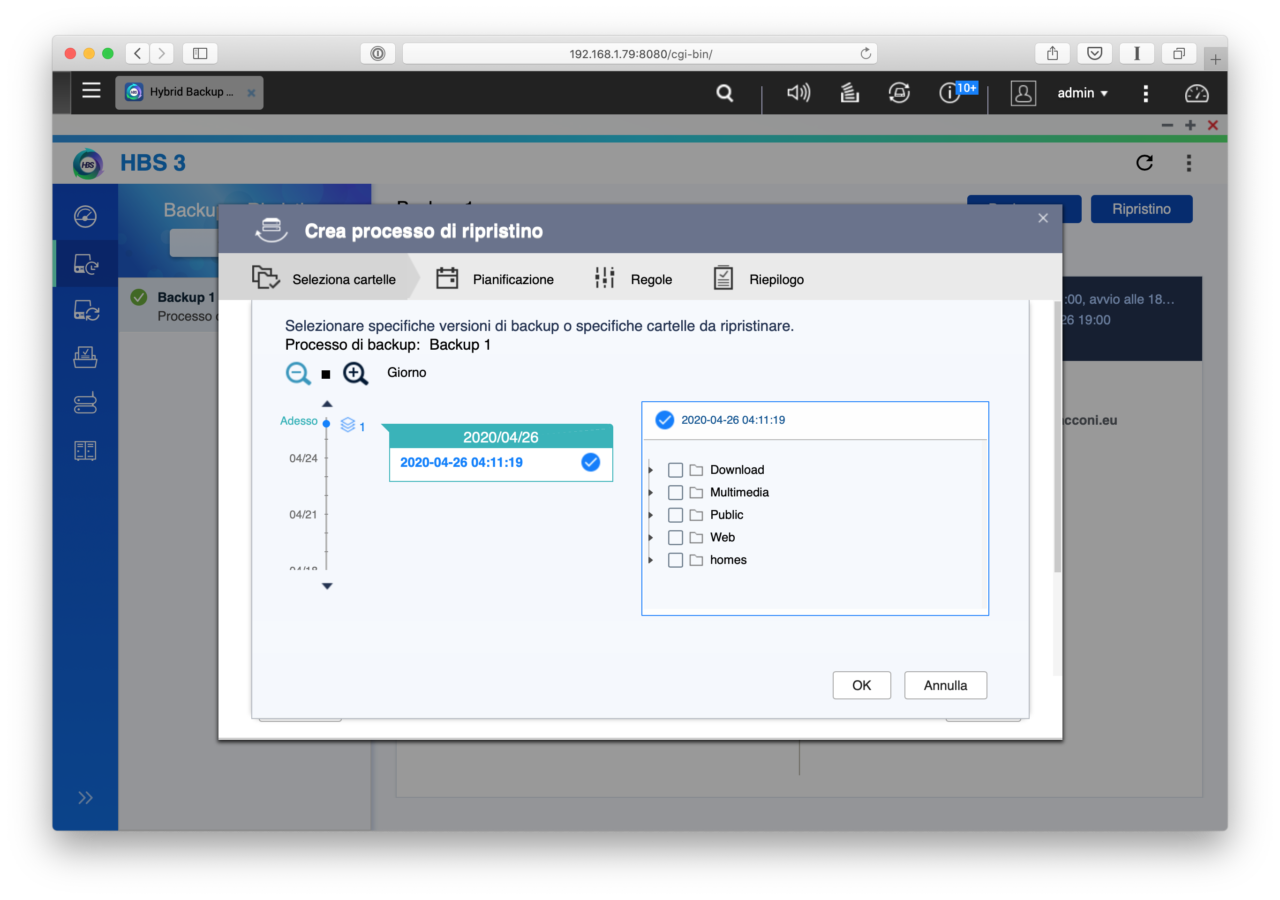Open the notifications info icon

[x=949, y=93]
